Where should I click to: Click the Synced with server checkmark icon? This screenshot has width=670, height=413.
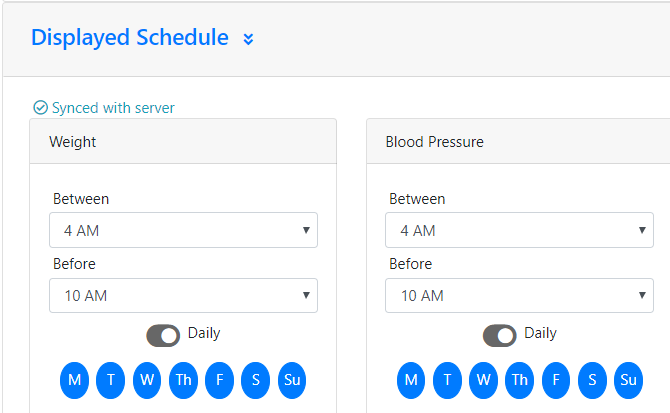41,108
